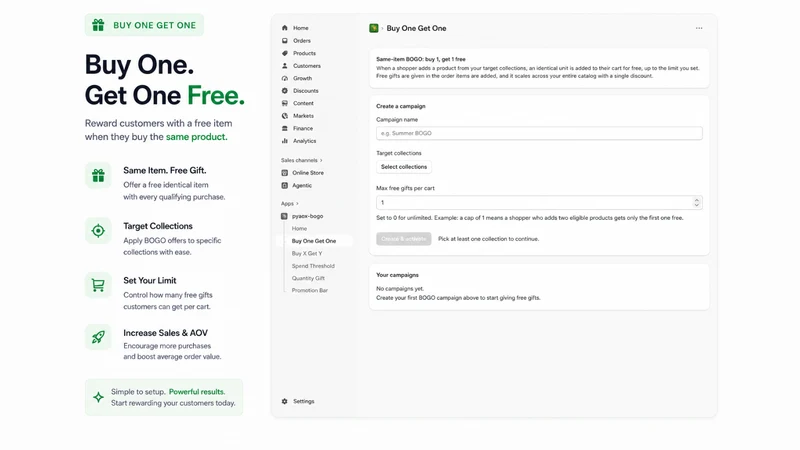Click the Discounts badge icon
This screenshot has width=800, height=450.
285,91
